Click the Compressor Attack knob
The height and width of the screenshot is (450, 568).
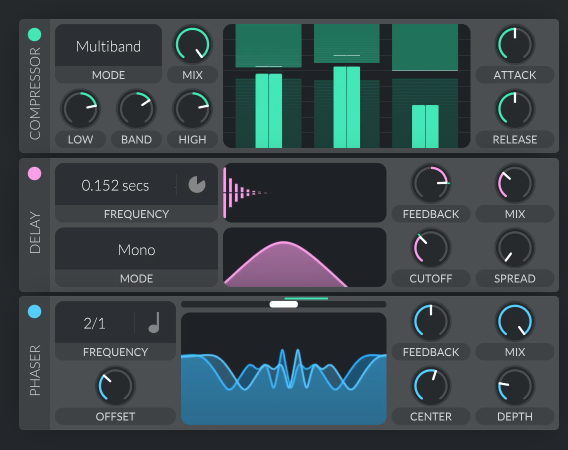(514, 45)
